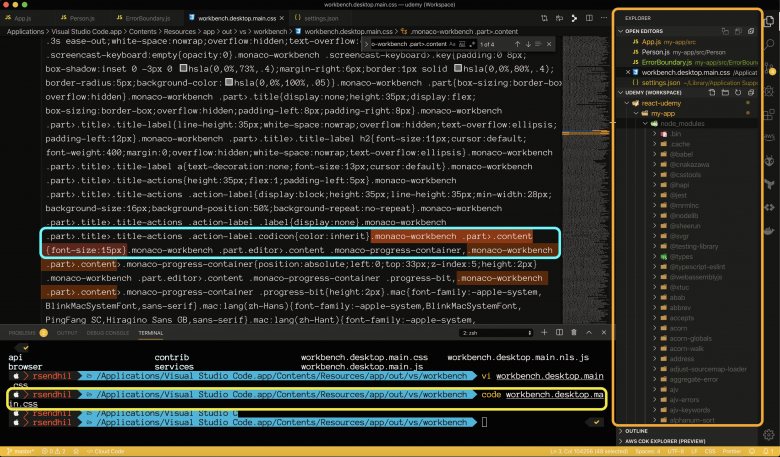
Task: Open the Output panel tab
Action: [67, 333]
